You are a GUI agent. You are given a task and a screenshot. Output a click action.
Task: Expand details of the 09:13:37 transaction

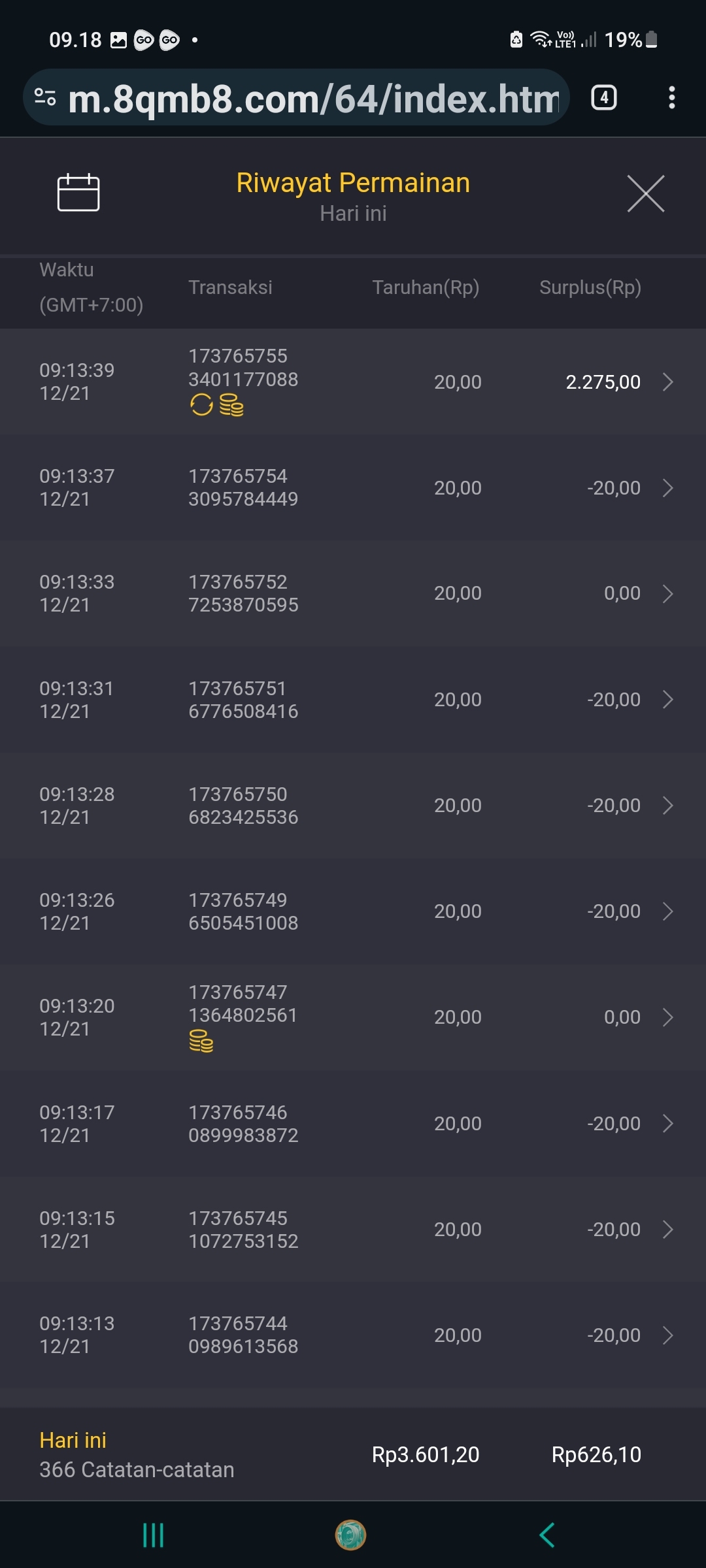coord(667,488)
